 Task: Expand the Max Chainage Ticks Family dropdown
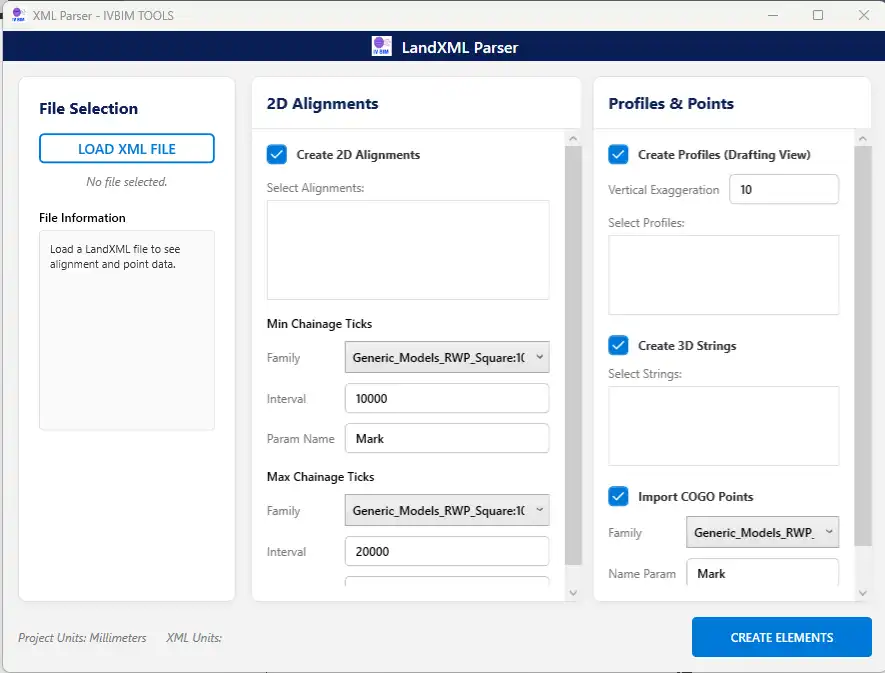click(446, 511)
